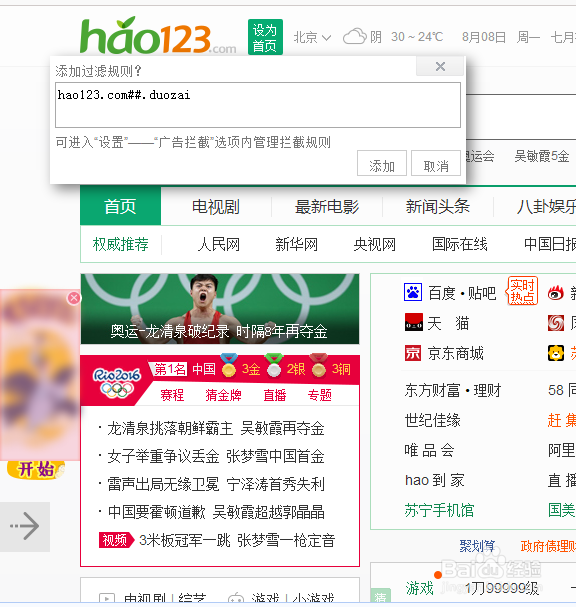Click the green 设为首页 button
Image resolution: width=576 pixels, height=607 pixels.
coord(265,37)
